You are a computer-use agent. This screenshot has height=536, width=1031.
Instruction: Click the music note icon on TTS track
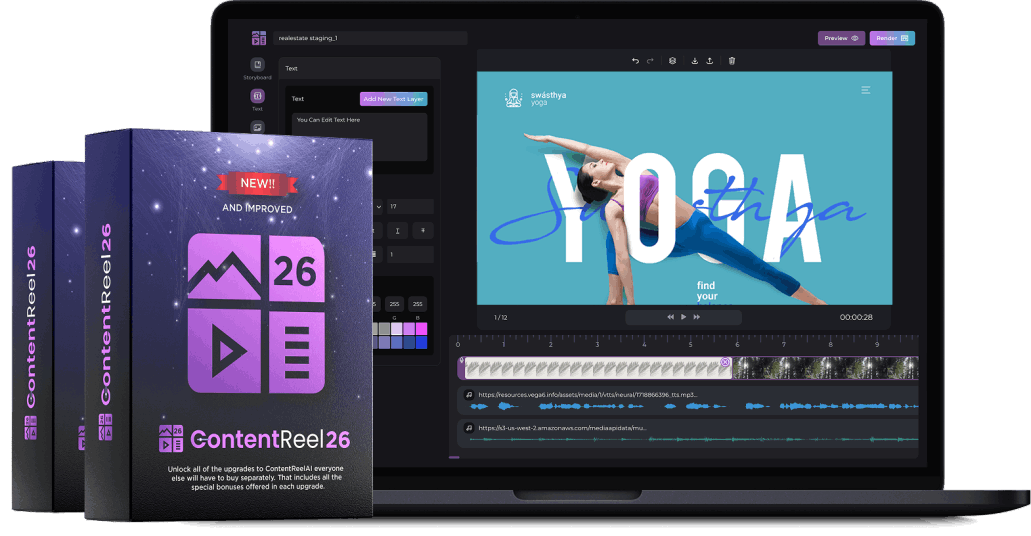tap(469, 394)
